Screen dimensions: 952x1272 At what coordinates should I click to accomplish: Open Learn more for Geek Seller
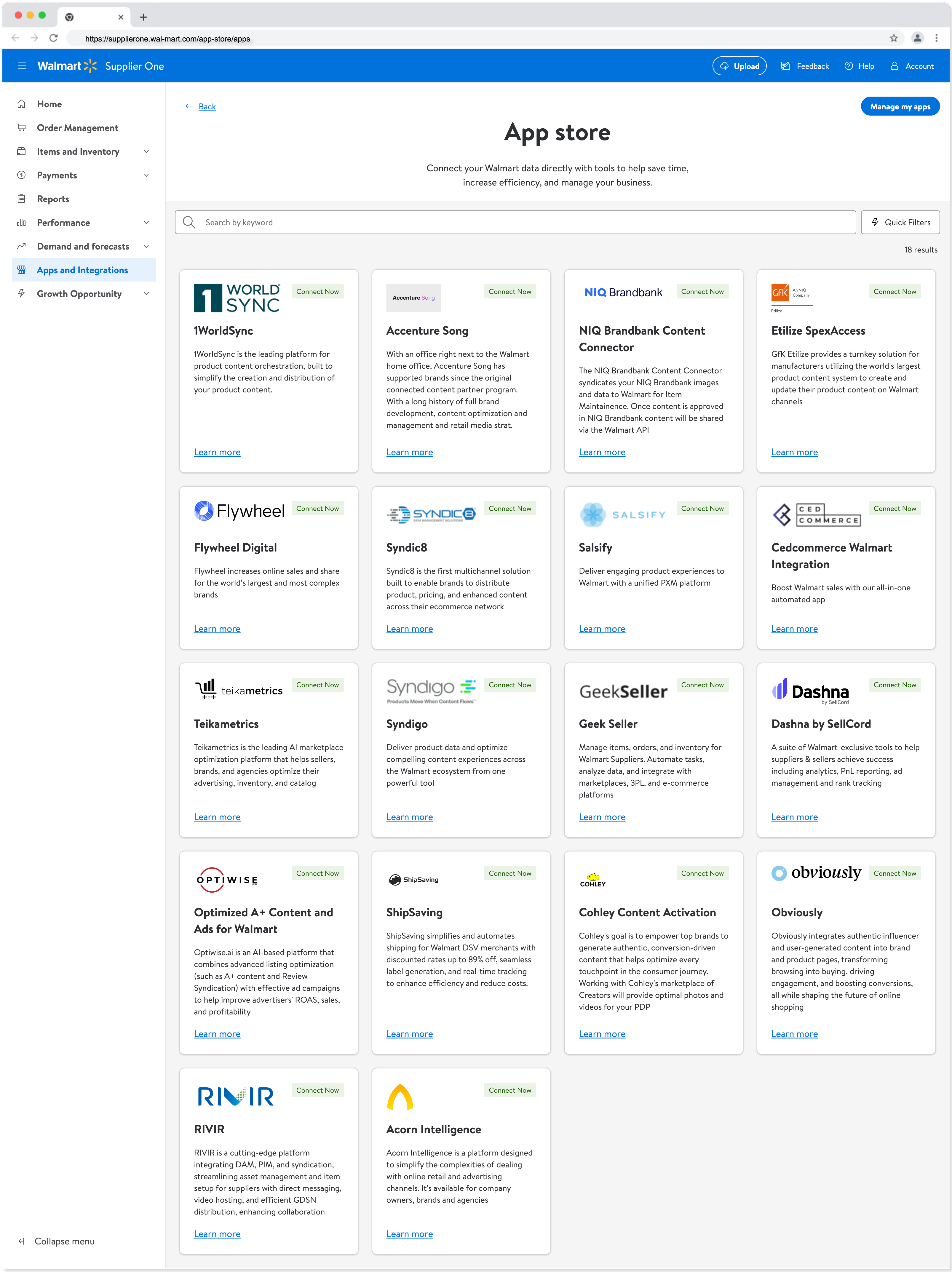(x=602, y=816)
